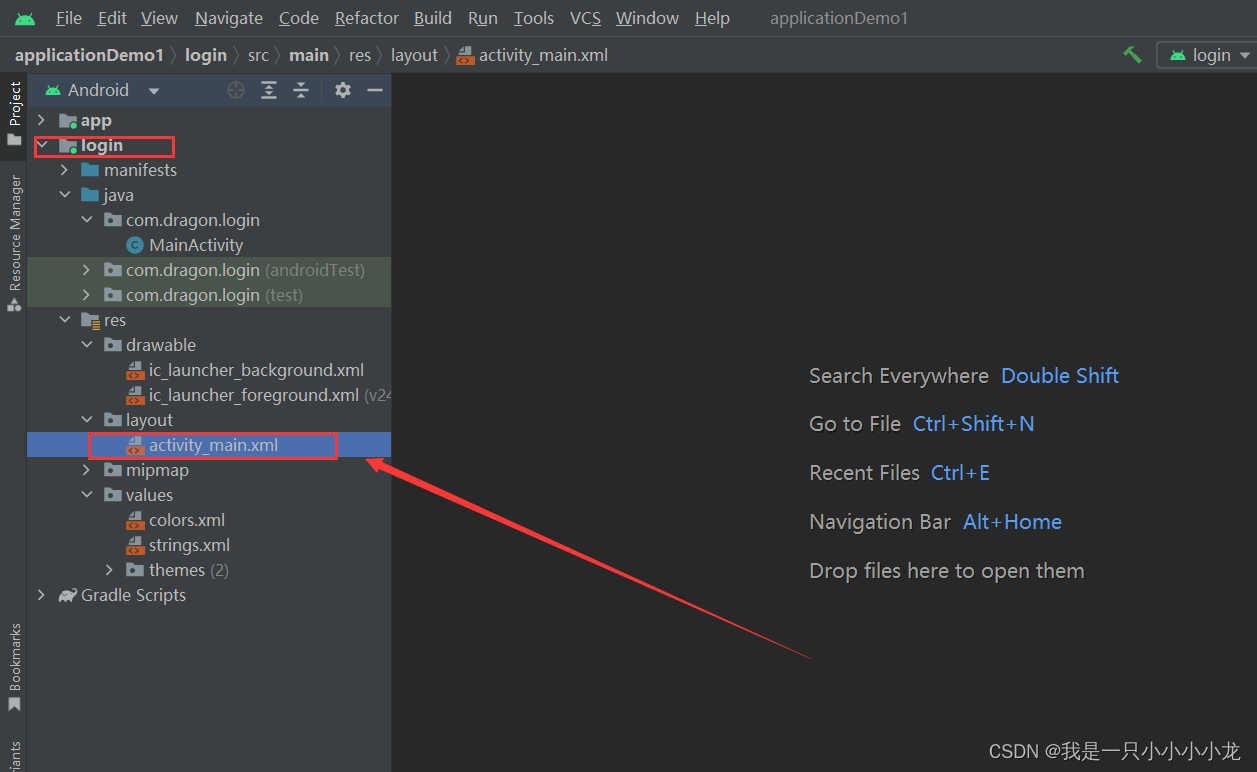Click the res folder icon
The height and width of the screenshot is (772, 1257).
coord(90,320)
